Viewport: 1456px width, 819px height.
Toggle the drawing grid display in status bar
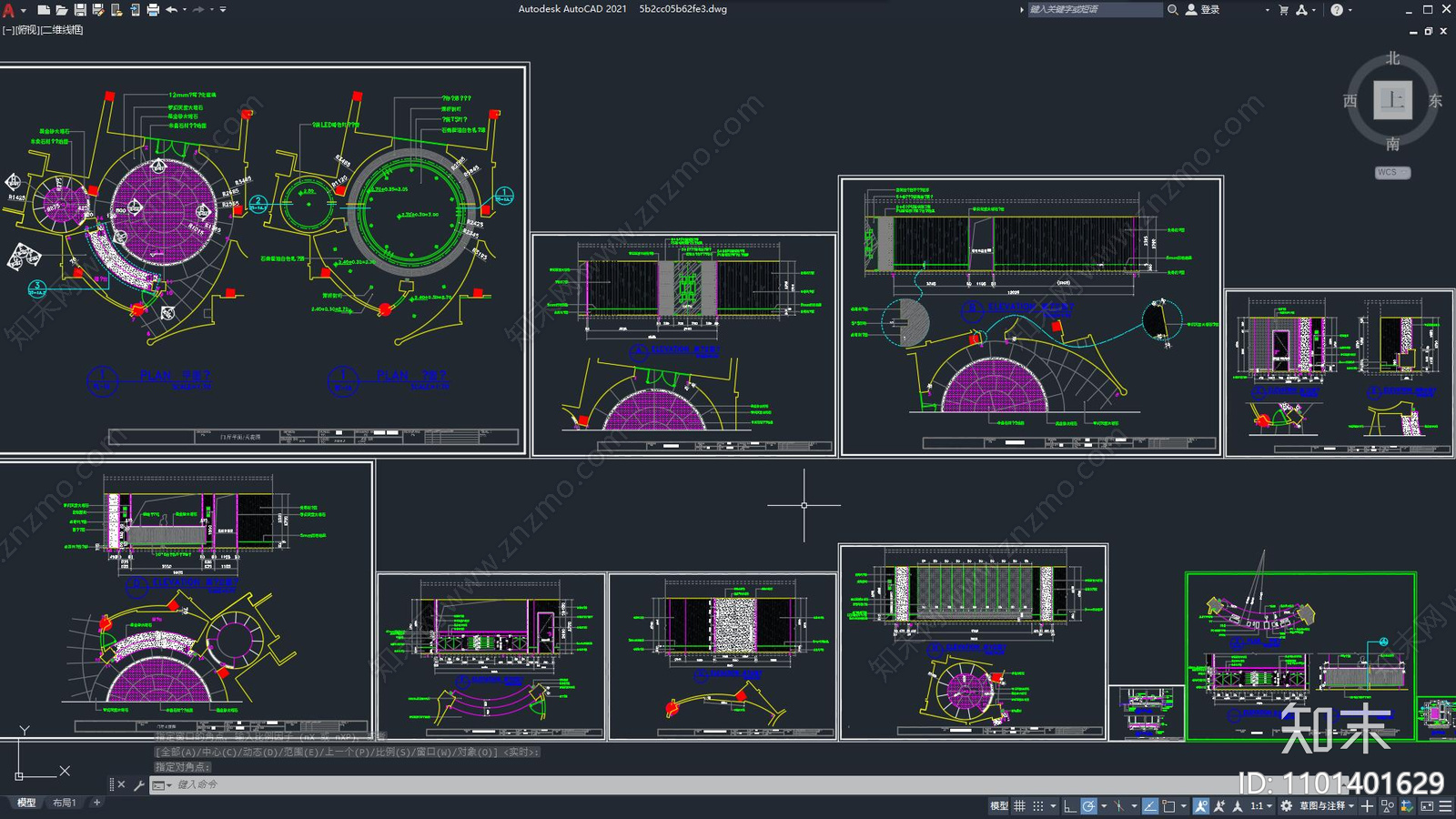tap(1020, 806)
